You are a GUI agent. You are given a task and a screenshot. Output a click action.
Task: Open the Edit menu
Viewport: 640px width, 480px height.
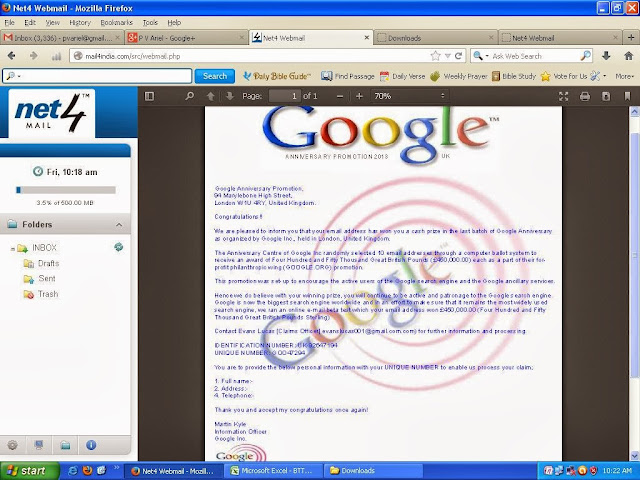pos(30,23)
